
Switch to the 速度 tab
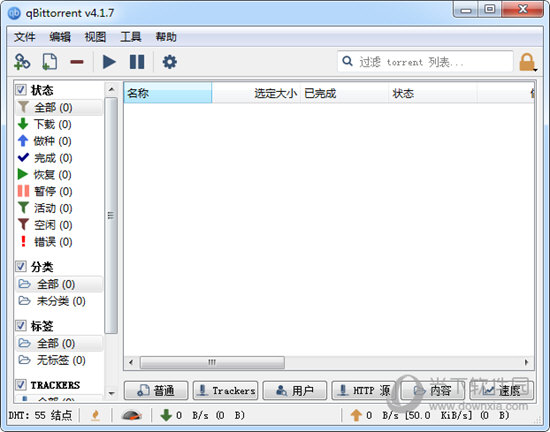(x=502, y=390)
